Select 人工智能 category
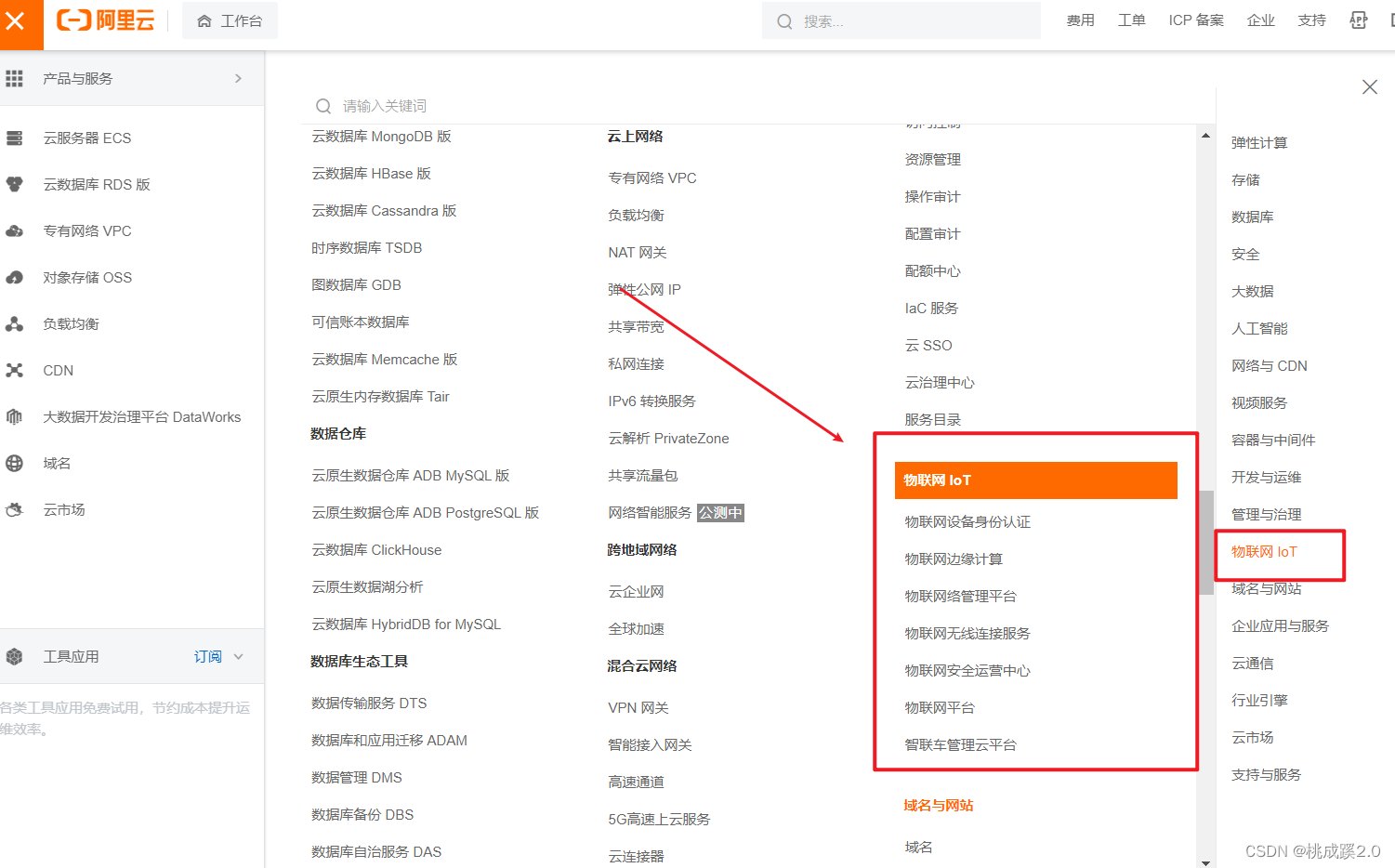 click(x=1259, y=329)
